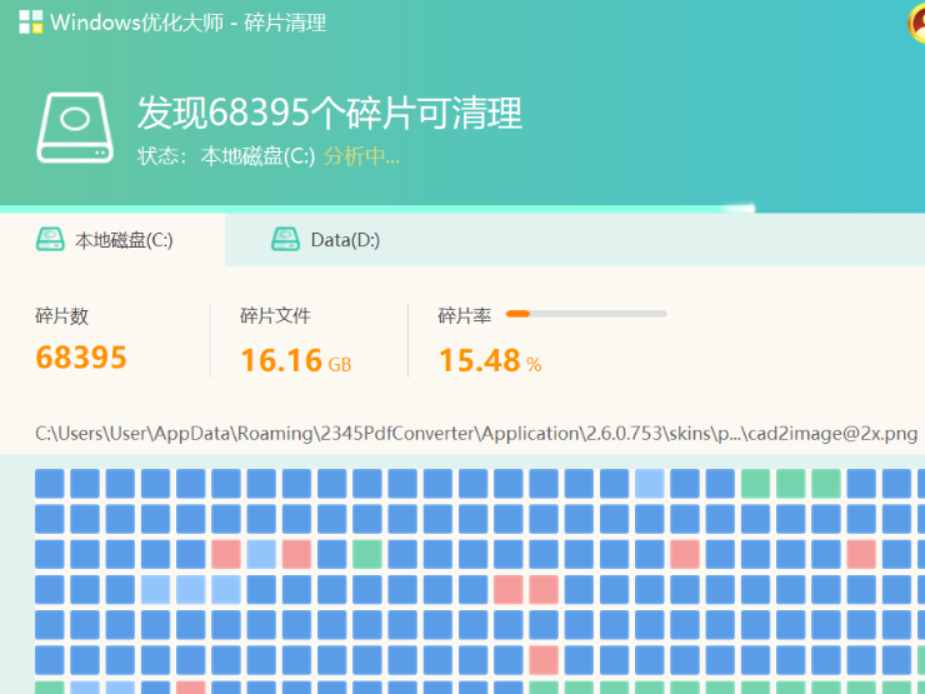This screenshot has width=925, height=694.
Task: Open the 本地磁盘(C:) tab
Action: pos(112,240)
